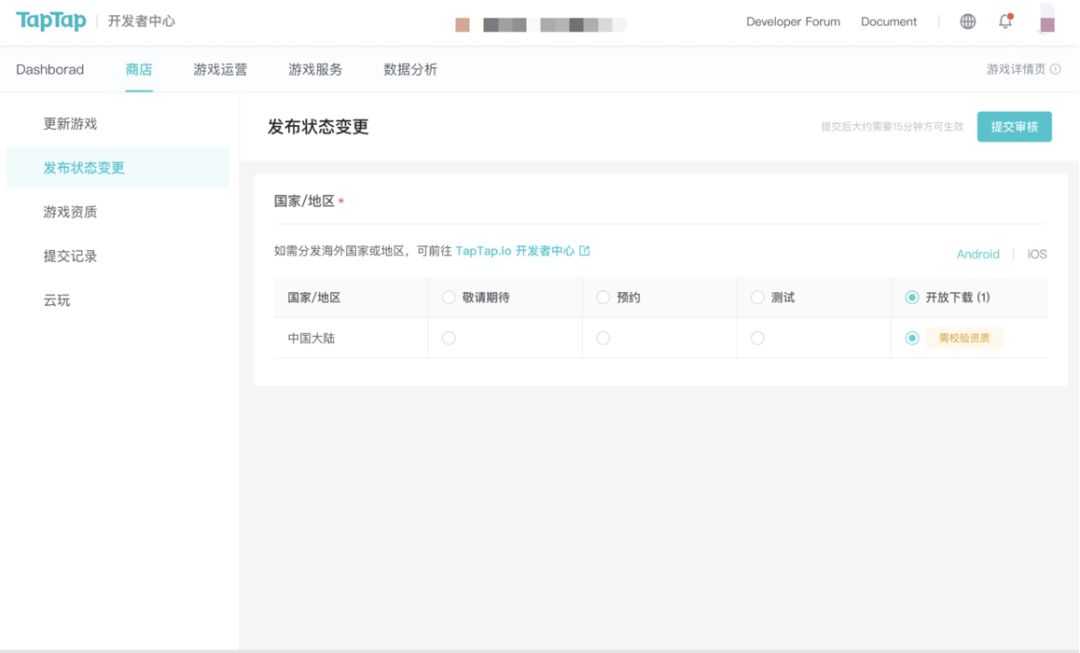Go to 游戏资质 in sidebar
1080x653 pixels.
click(x=70, y=212)
